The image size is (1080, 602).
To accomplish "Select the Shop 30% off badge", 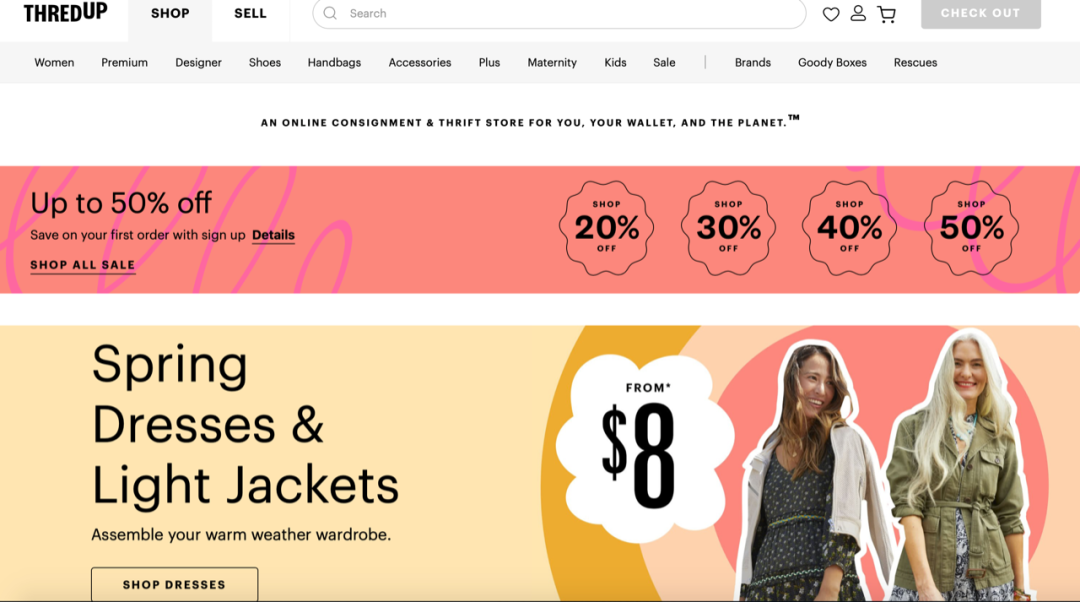I will point(728,227).
